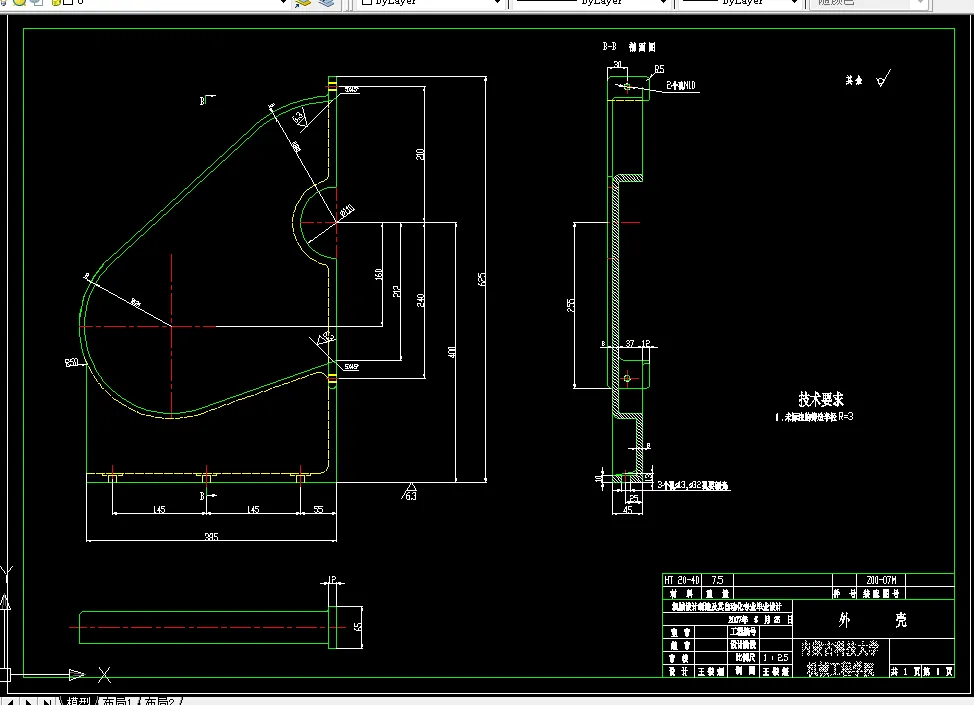Click the 技术要求 heading text
The height and width of the screenshot is (705, 974).
[821, 399]
